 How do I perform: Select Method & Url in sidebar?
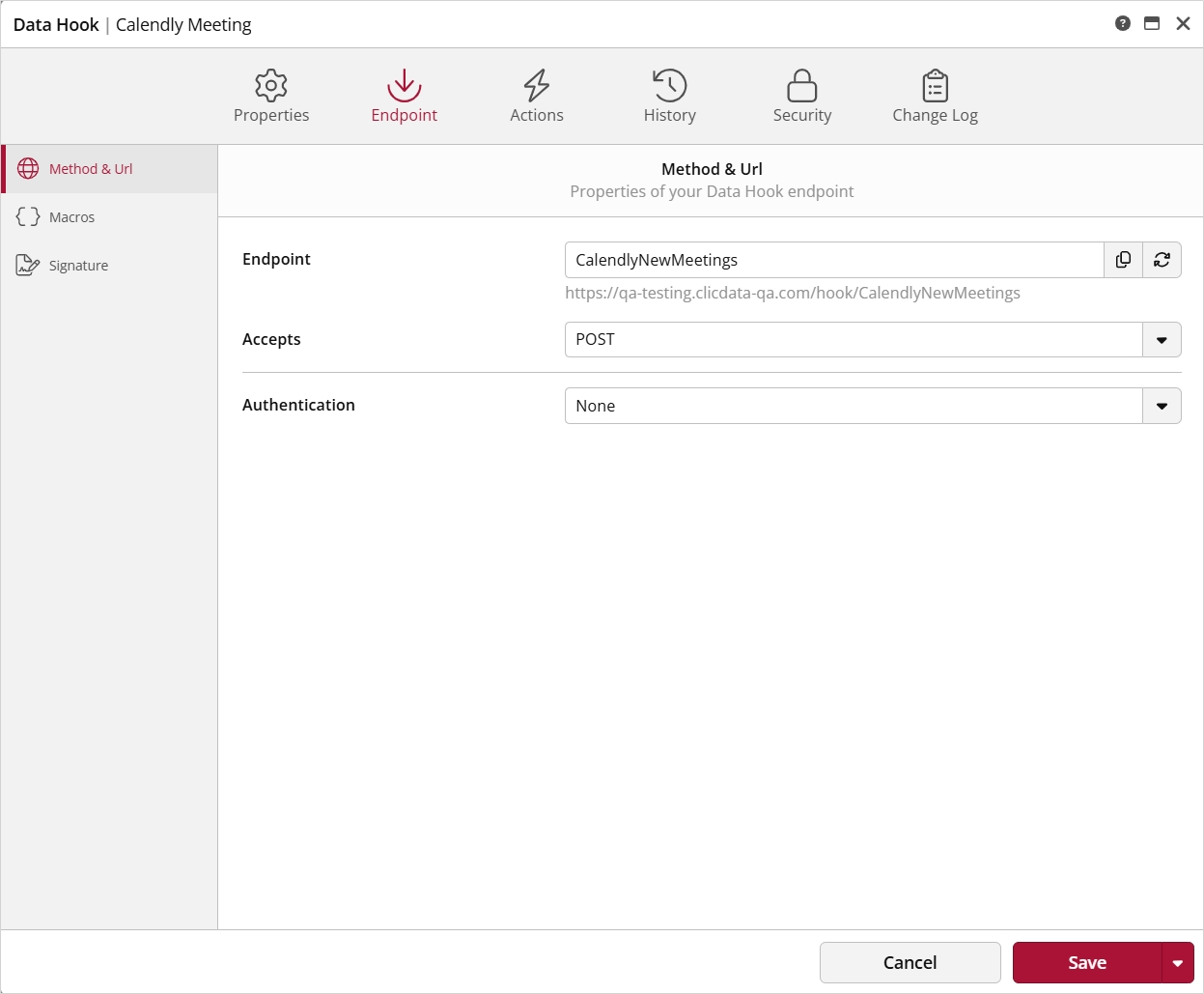[109, 169]
